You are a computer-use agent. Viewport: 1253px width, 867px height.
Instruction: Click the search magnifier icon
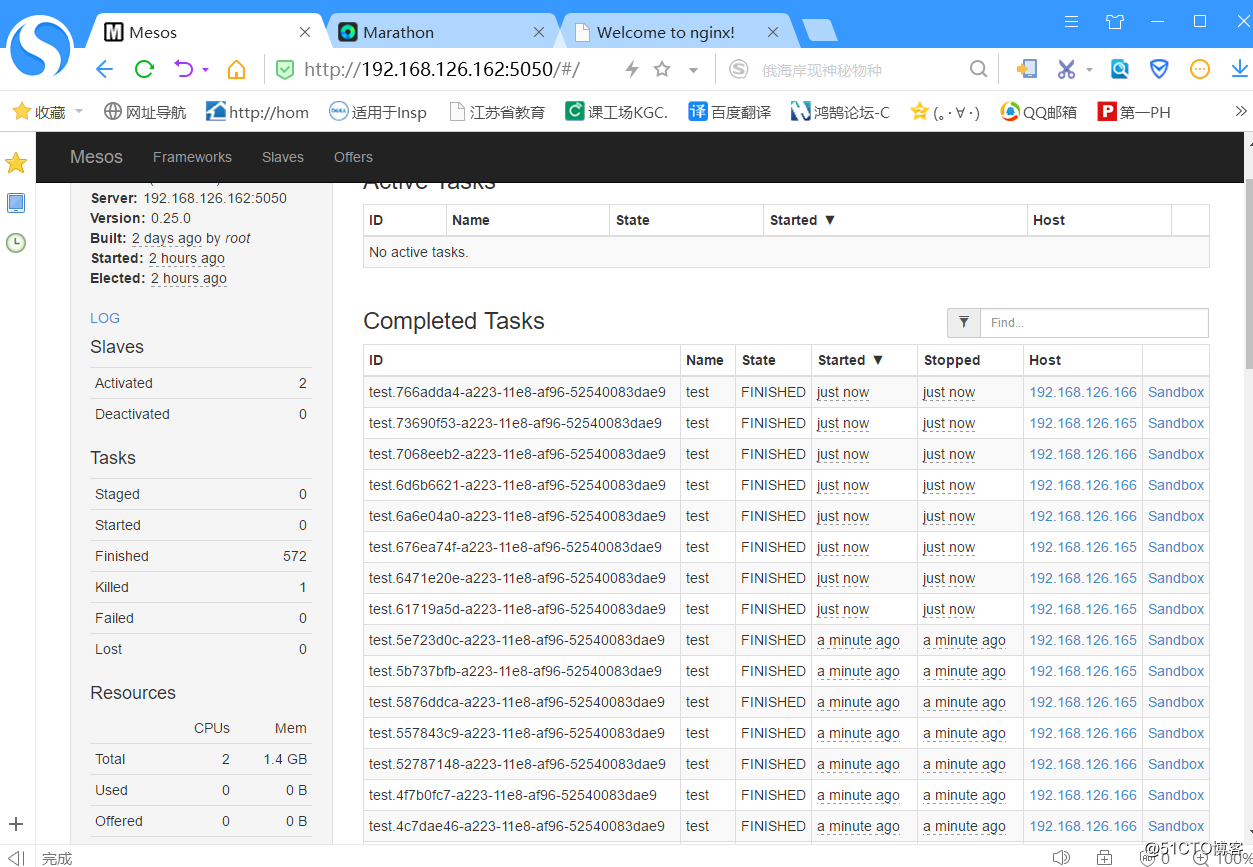pos(979,69)
